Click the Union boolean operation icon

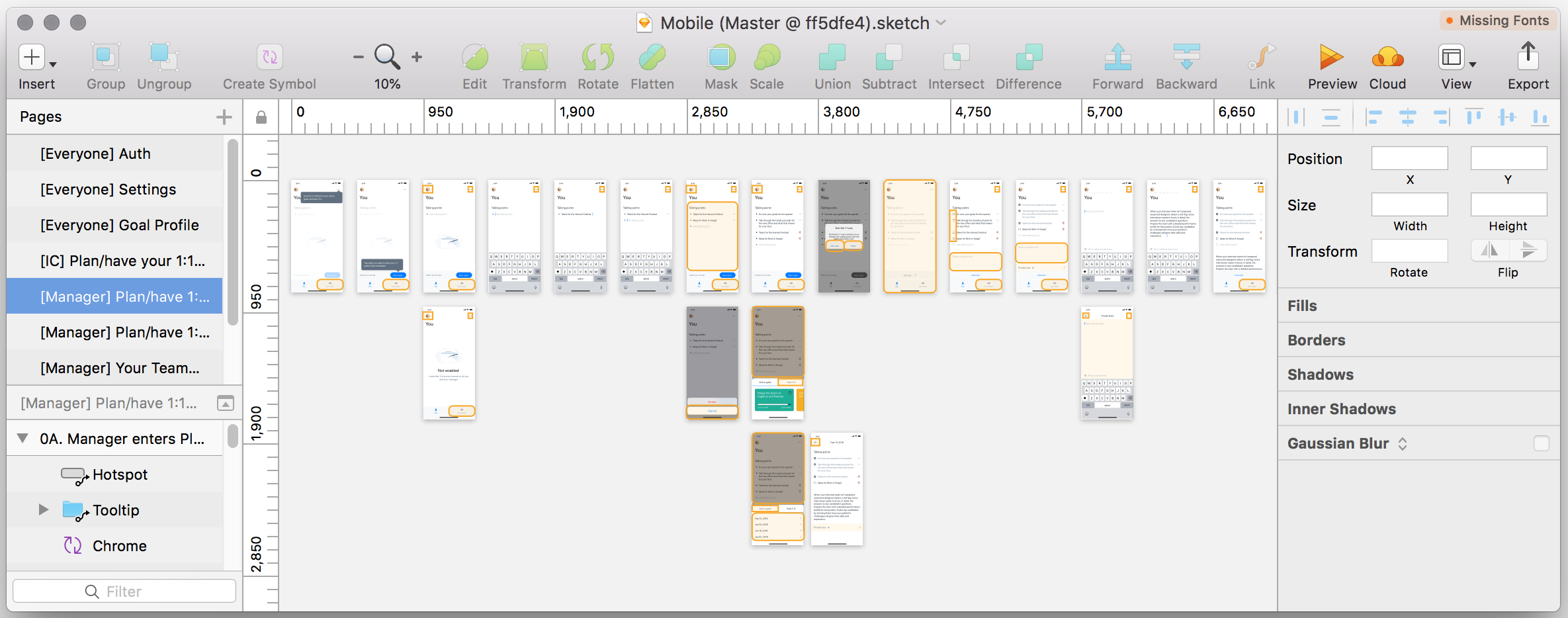[x=832, y=58]
